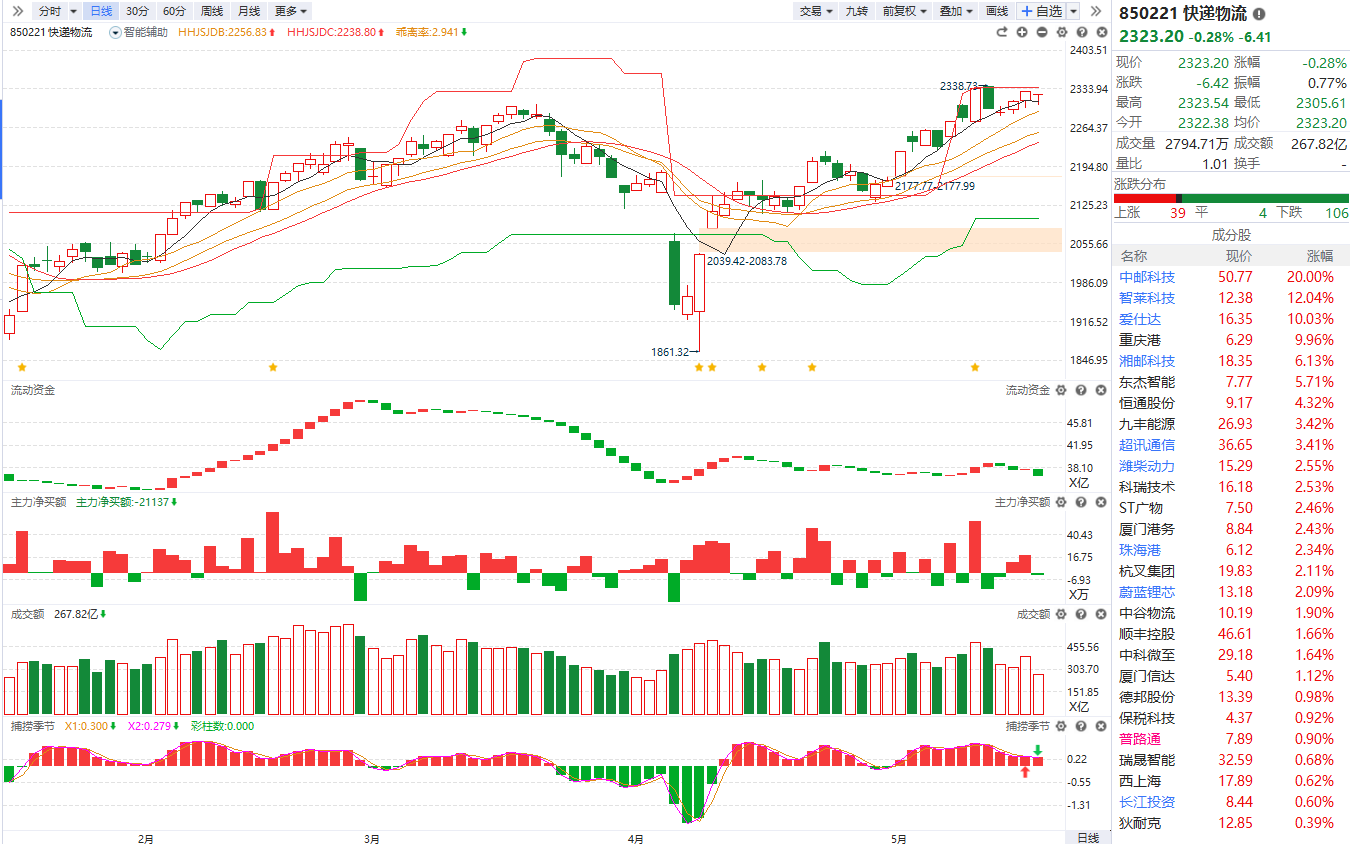1350x844 pixels.
Task: Open the 叠加 overlay dropdown
Action: point(956,11)
